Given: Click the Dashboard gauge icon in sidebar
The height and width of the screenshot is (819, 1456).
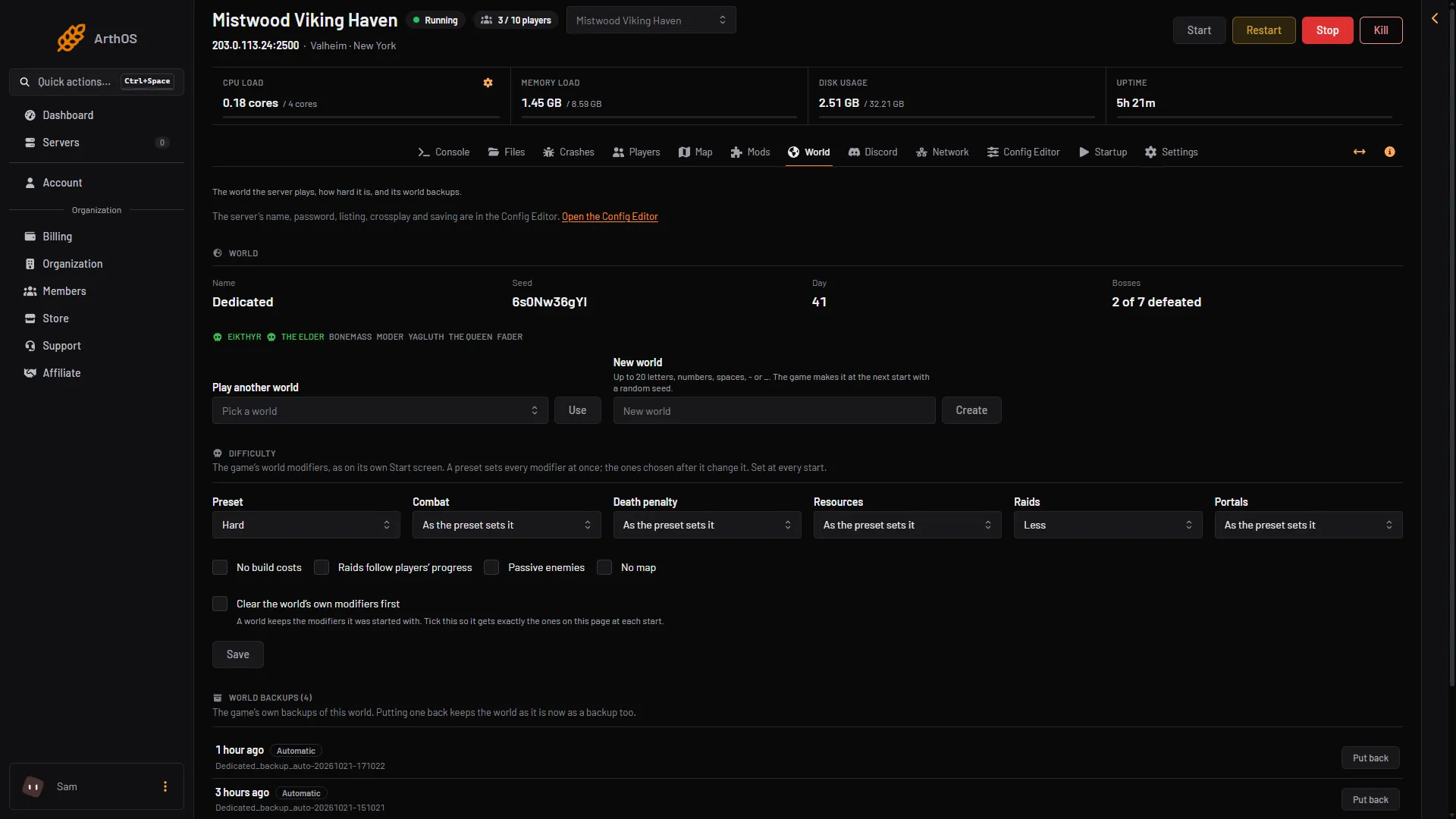Looking at the screenshot, I should point(30,115).
